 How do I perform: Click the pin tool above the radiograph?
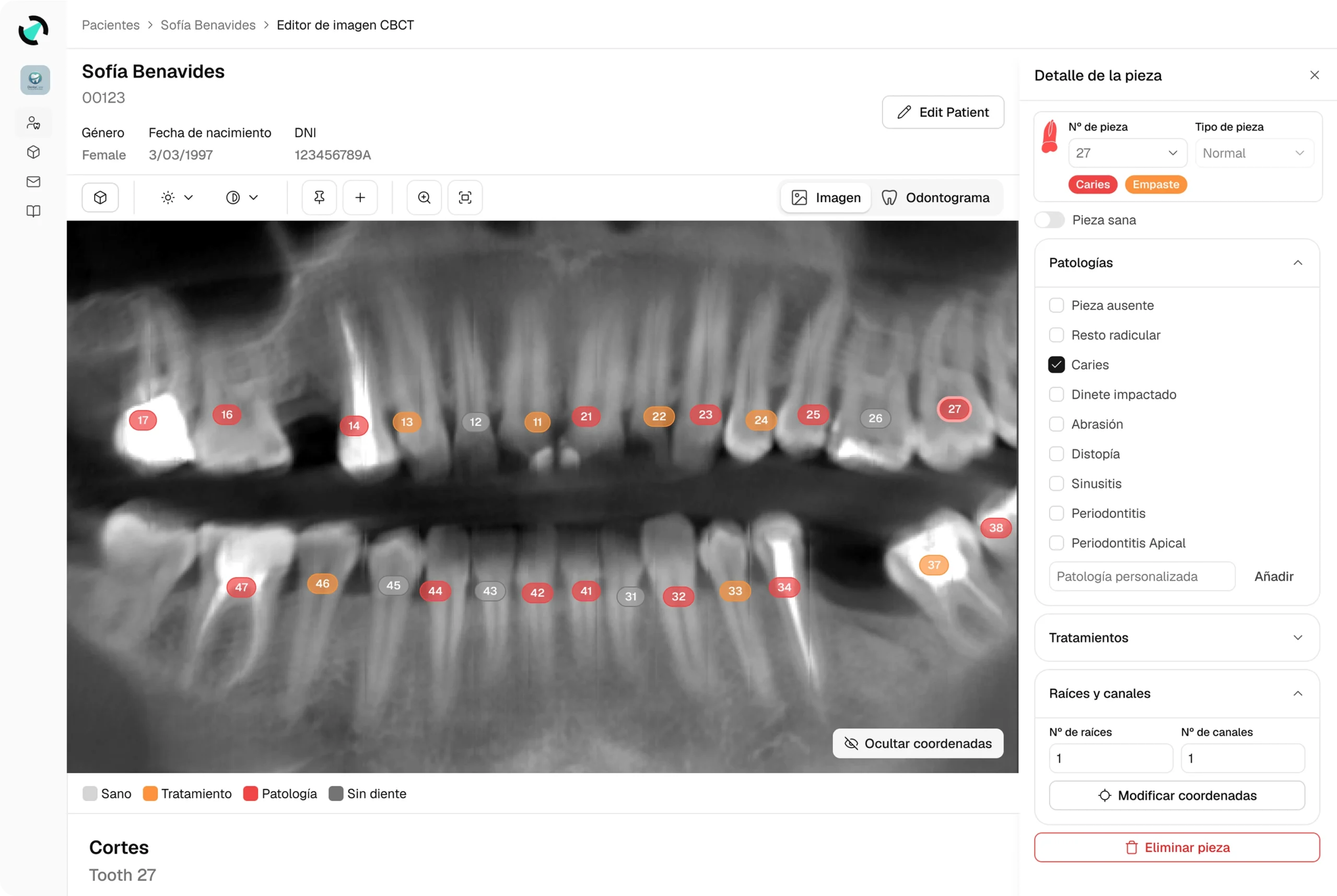pos(319,197)
